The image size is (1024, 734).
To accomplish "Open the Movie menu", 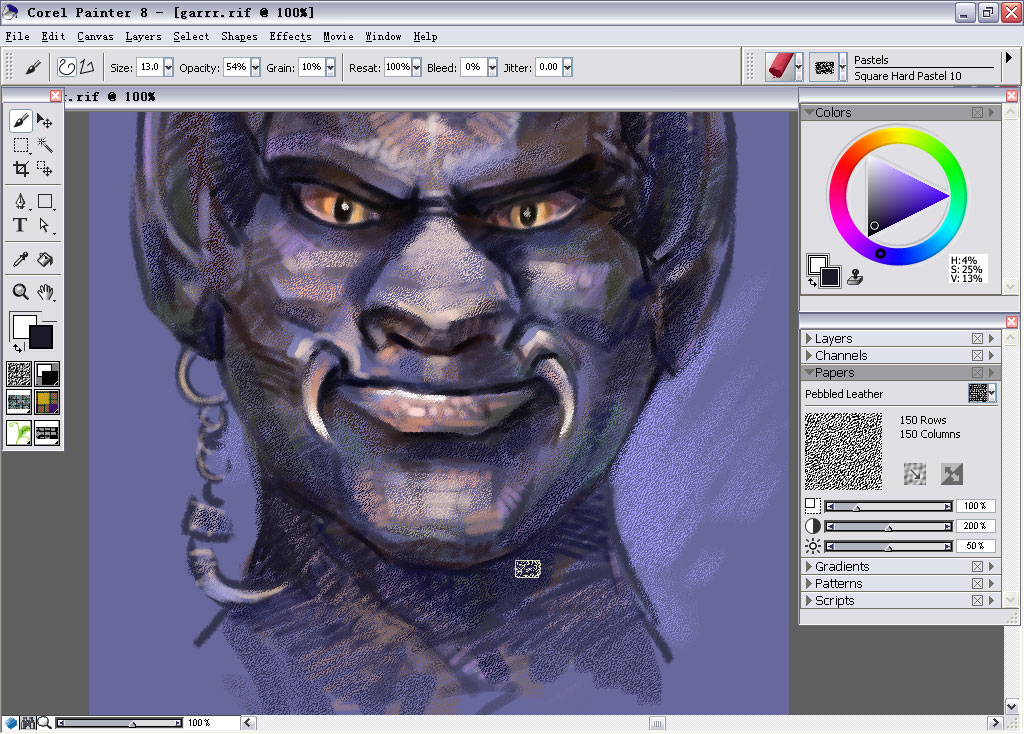I will click(338, 37).
